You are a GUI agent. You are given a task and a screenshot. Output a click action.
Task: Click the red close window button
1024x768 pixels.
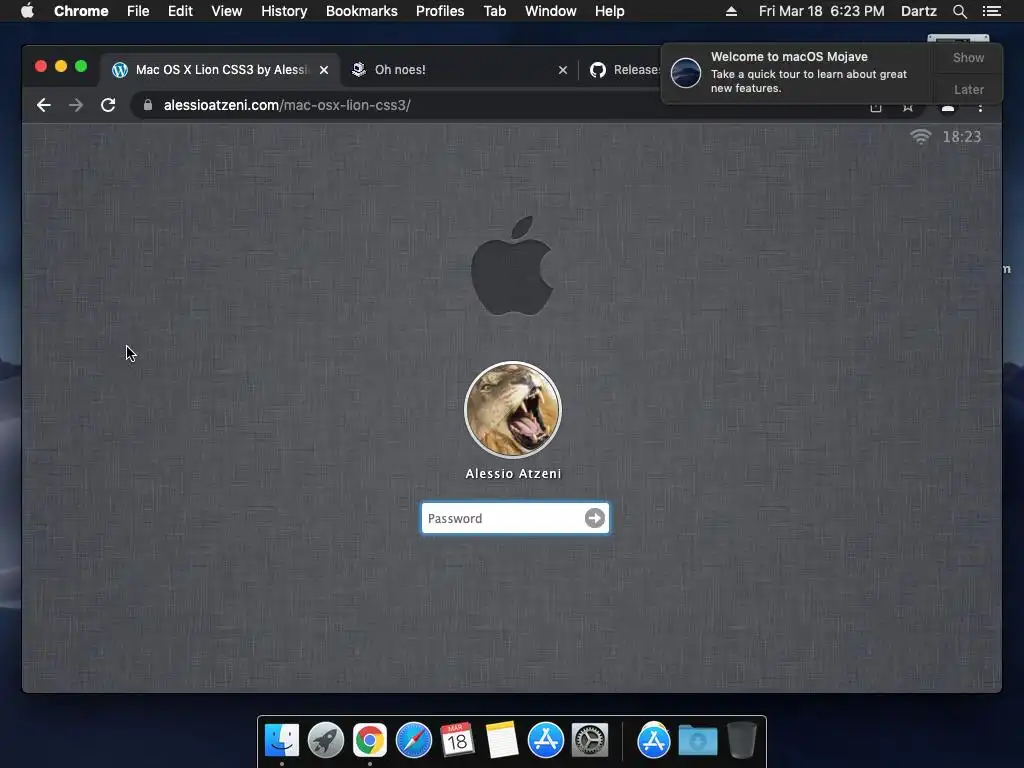pos(40,66)
